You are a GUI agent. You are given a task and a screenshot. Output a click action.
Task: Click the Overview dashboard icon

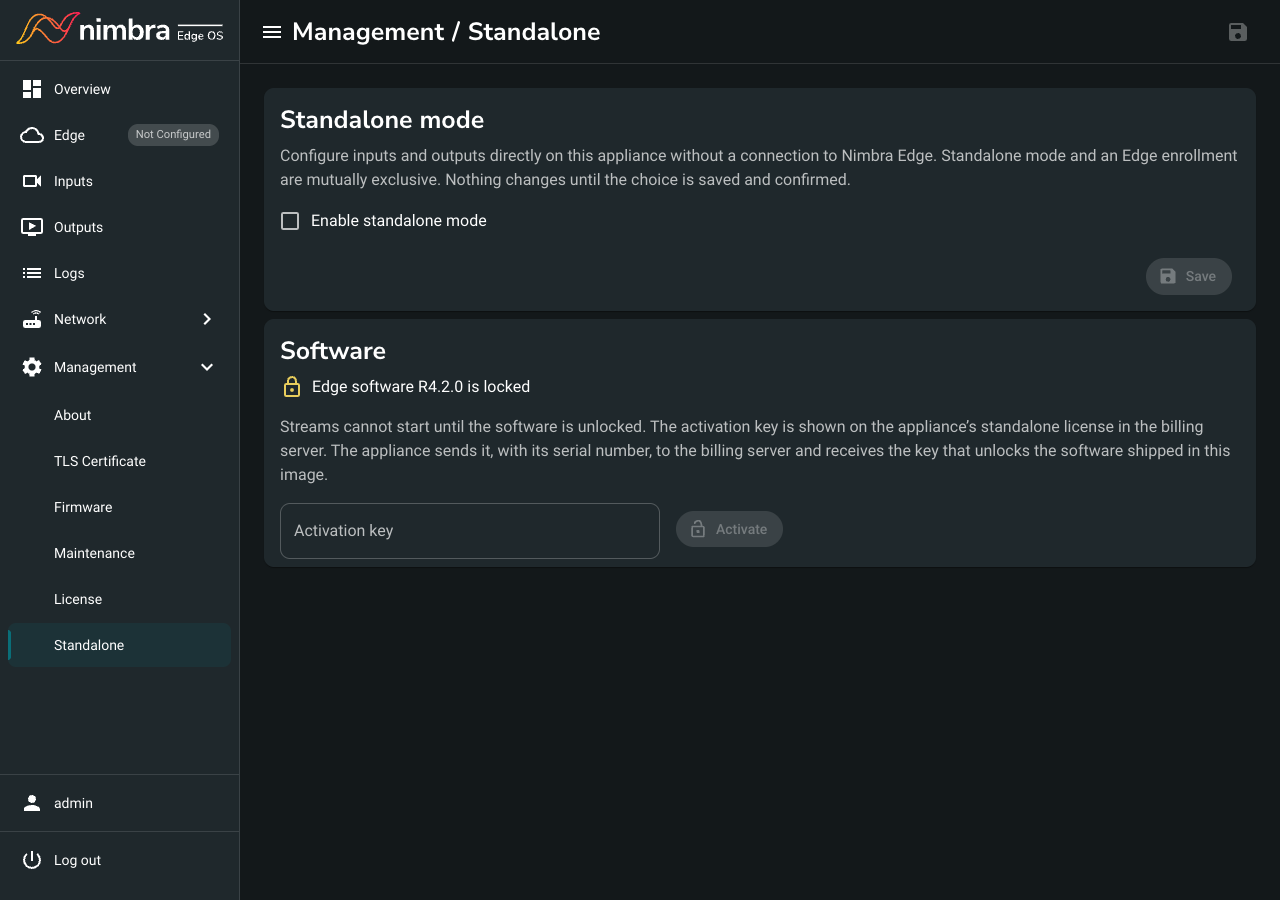32,89
